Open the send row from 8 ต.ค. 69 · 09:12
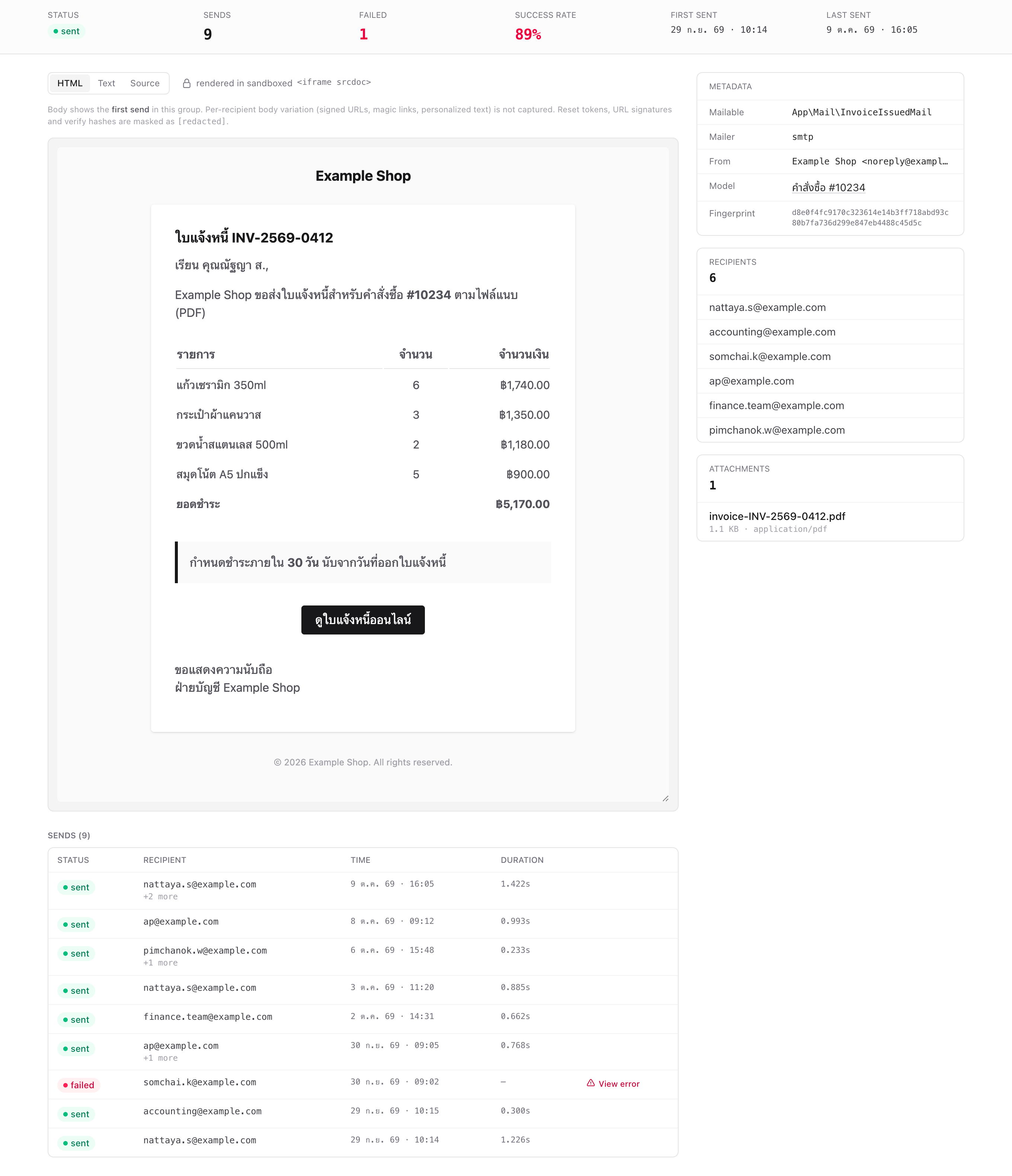 coord(363,924)
